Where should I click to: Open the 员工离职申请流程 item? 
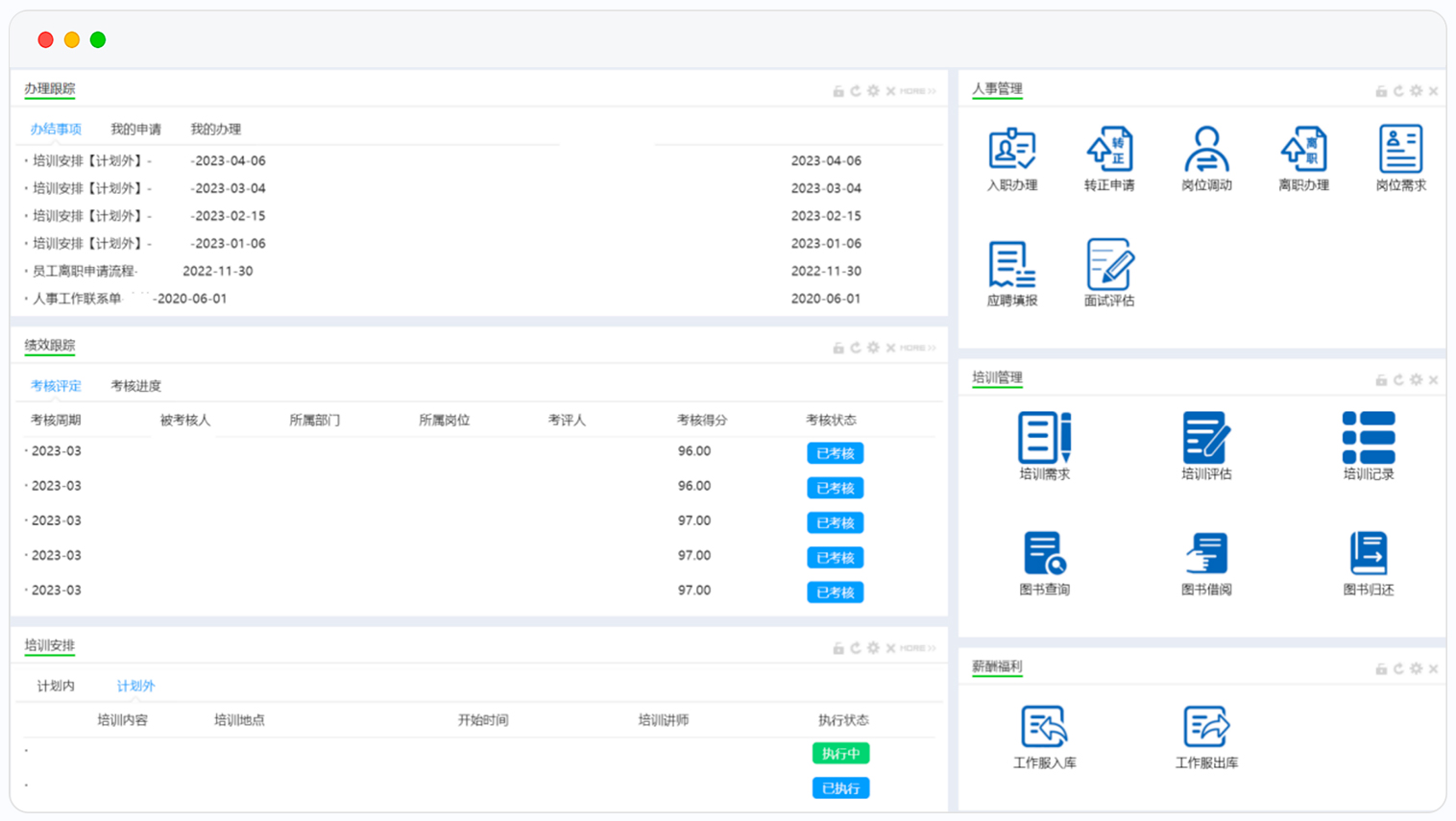tap(85, 271)
